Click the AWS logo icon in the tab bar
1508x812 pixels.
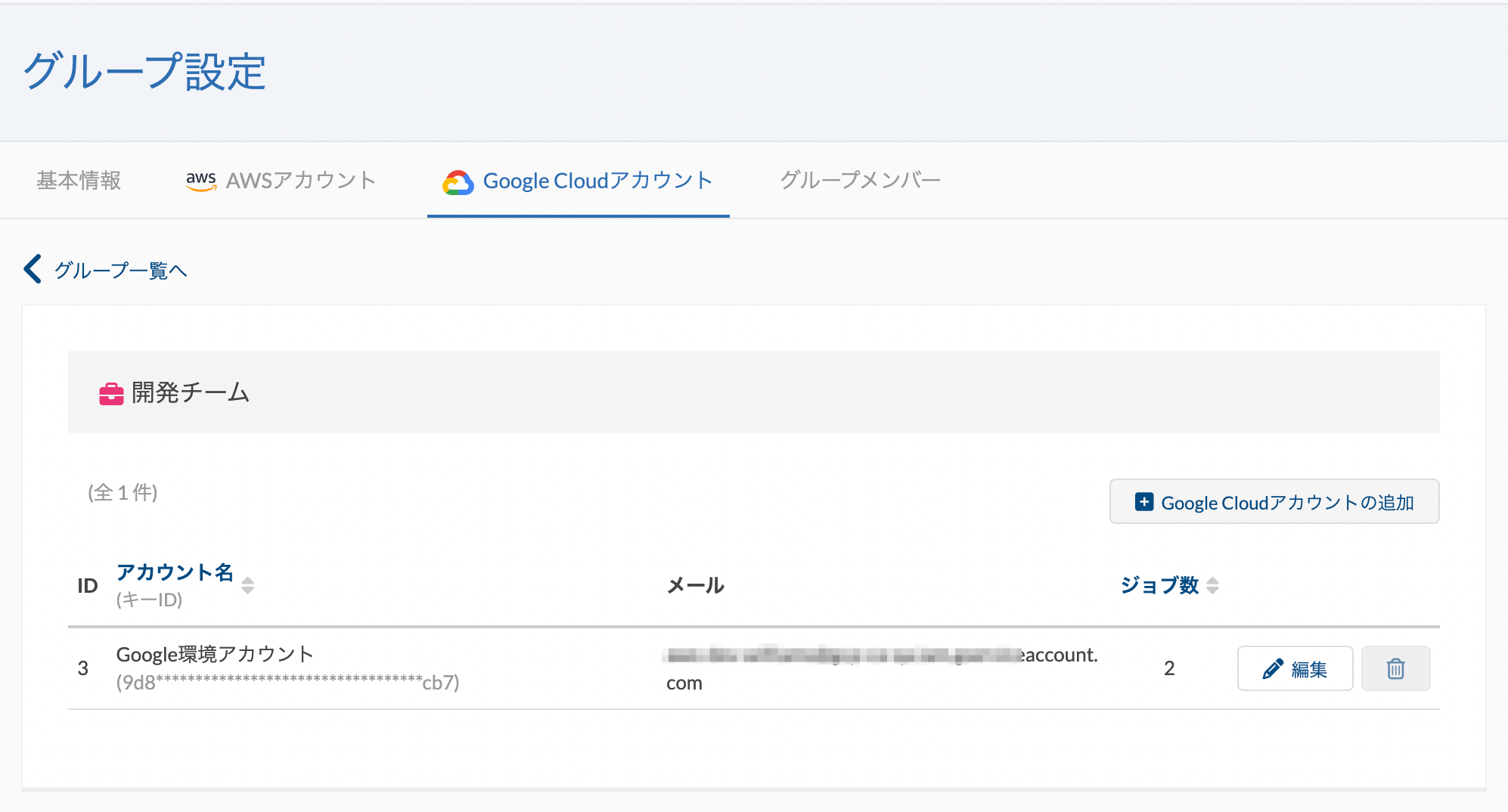click(x=200, y=181)
